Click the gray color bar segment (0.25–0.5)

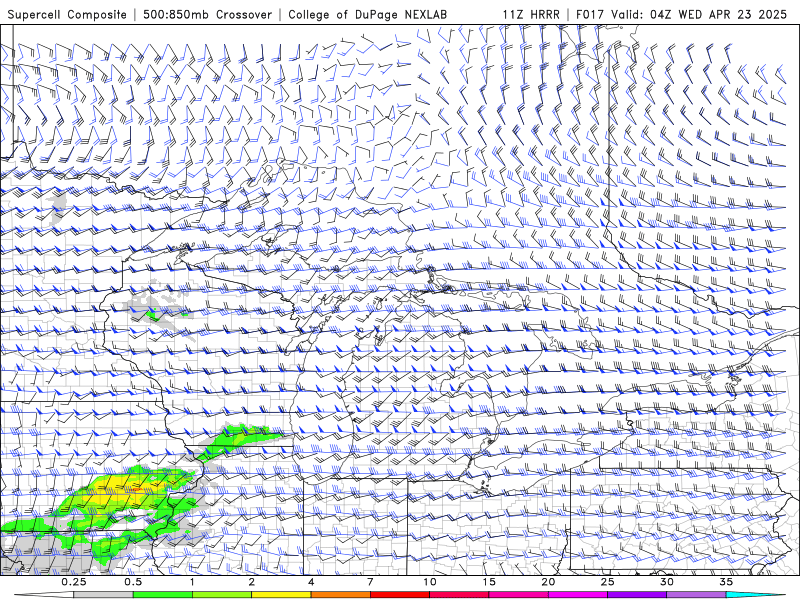tap(103, 595)
